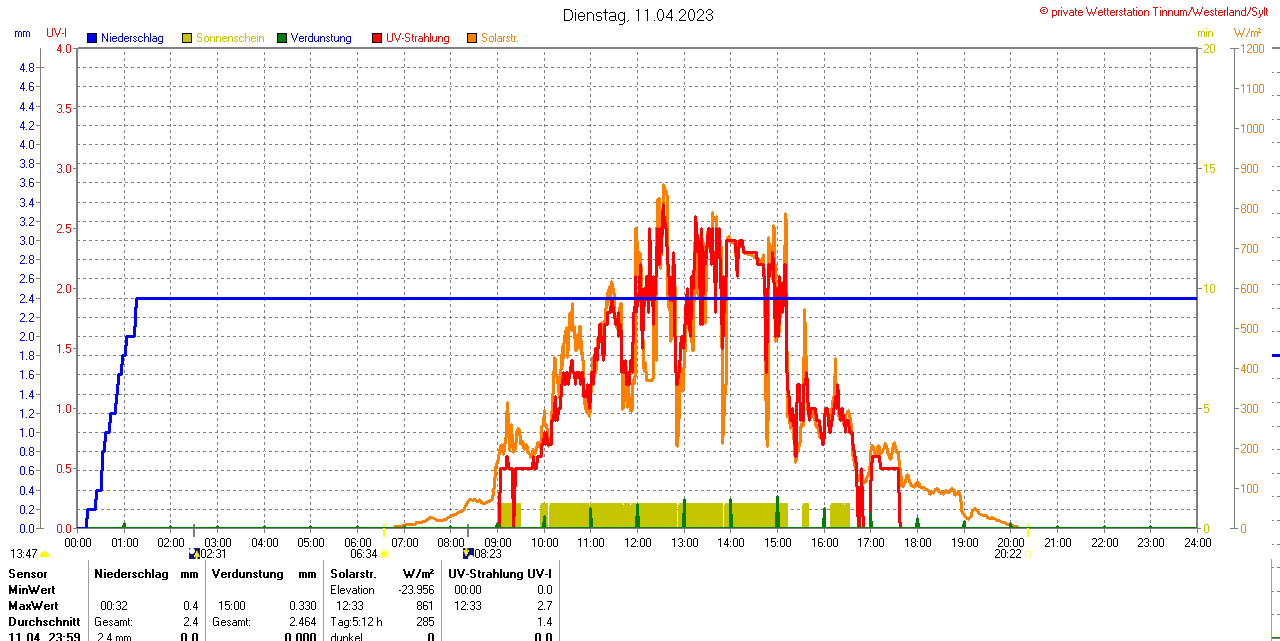Click the Niederschlag legend label
The image size is (1280, 641).
tap(132, 38)
